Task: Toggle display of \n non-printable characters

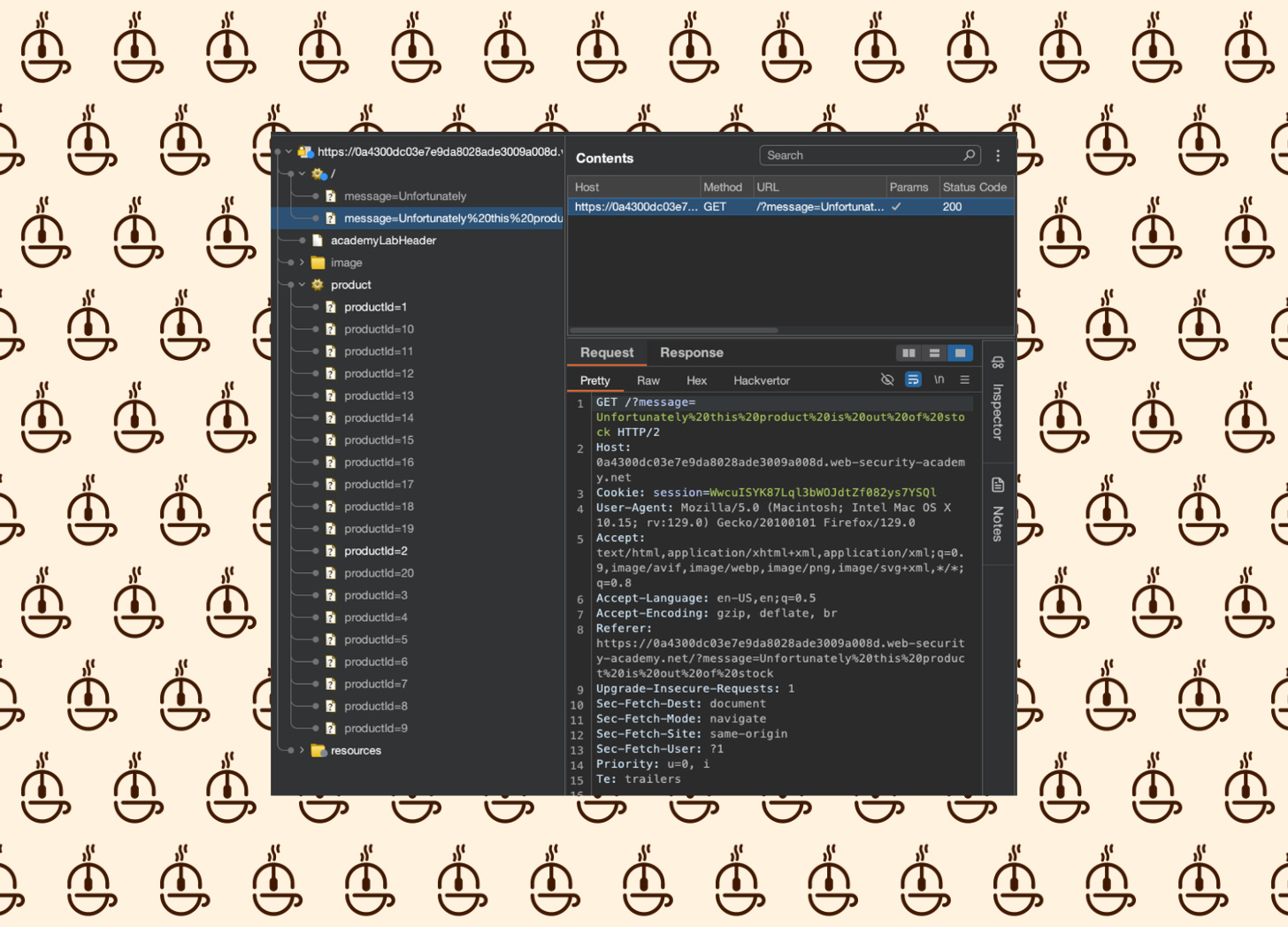Action: [x=939, y=379]
